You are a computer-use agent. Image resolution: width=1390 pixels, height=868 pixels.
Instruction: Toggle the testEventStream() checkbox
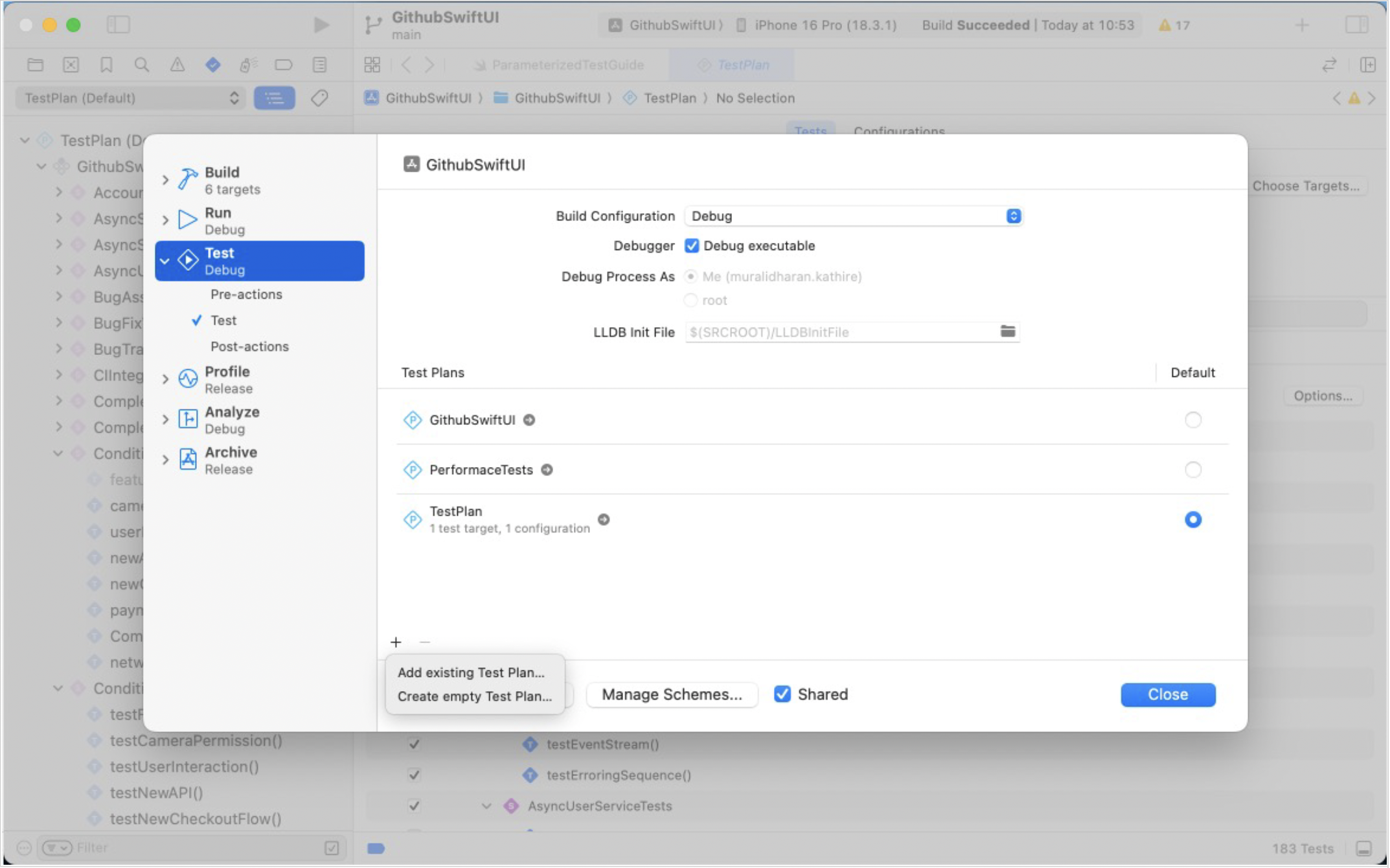414,745
